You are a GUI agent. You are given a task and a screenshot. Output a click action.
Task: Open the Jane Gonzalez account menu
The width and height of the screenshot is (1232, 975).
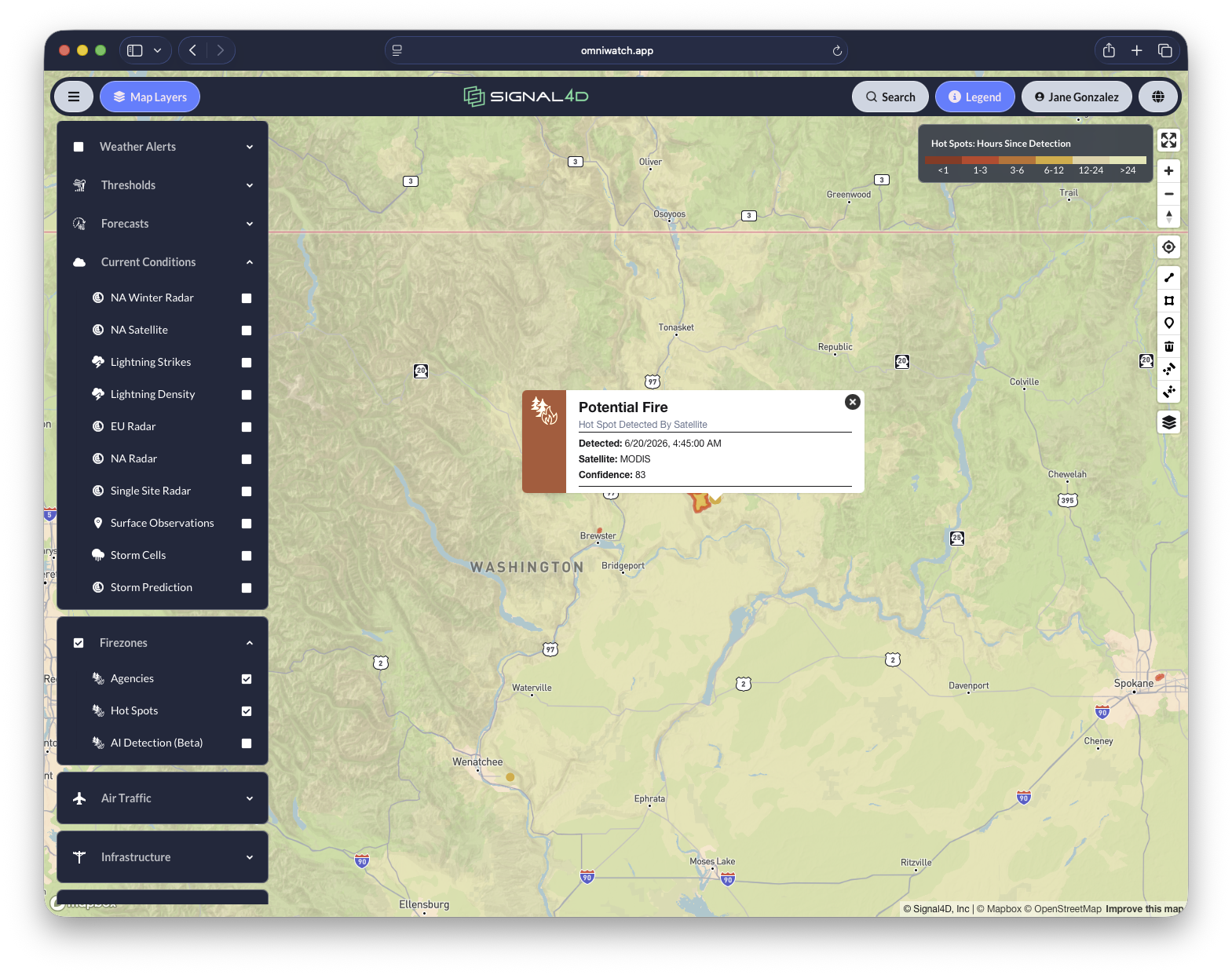(x=1077, y=97)
